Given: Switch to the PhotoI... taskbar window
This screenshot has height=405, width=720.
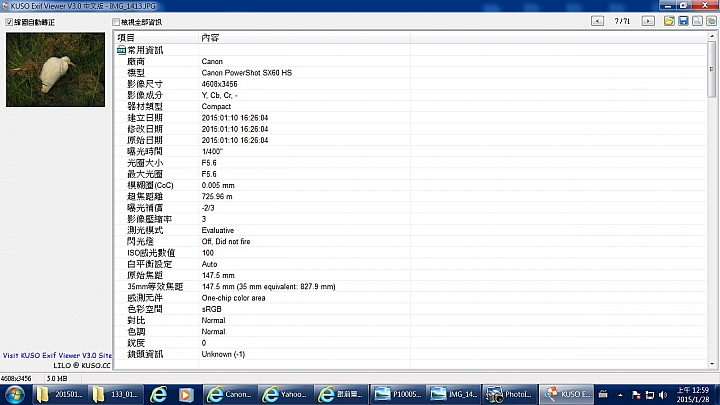Looking at the screenshot, I should tap(510, 394).
